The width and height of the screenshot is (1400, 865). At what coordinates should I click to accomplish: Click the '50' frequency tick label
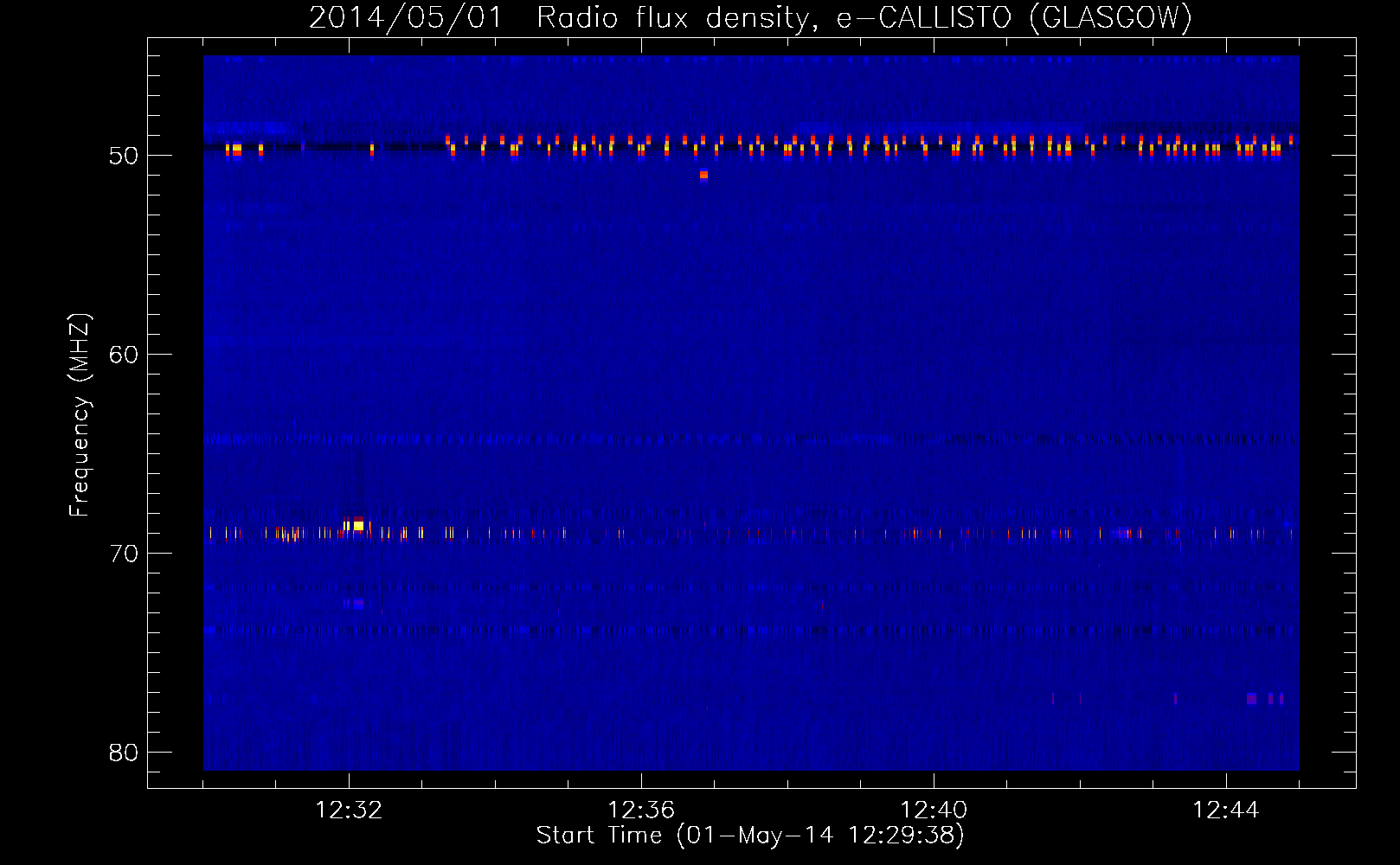click(124, 156)
